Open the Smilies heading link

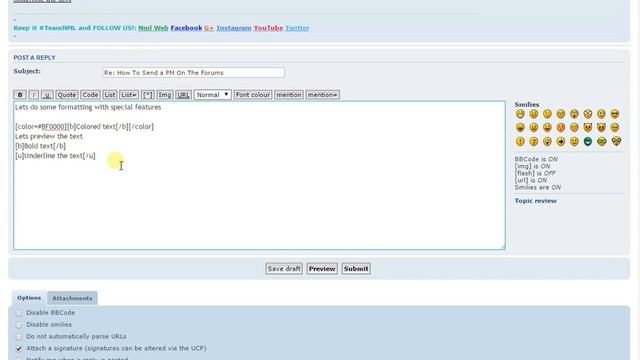click(527, 104)
